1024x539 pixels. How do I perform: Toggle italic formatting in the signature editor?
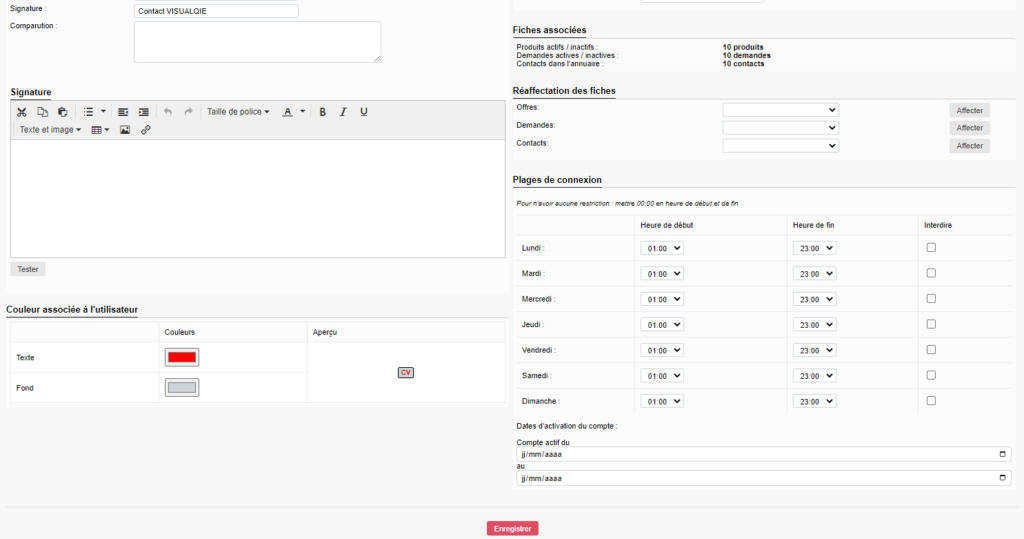tap(343, 112)
